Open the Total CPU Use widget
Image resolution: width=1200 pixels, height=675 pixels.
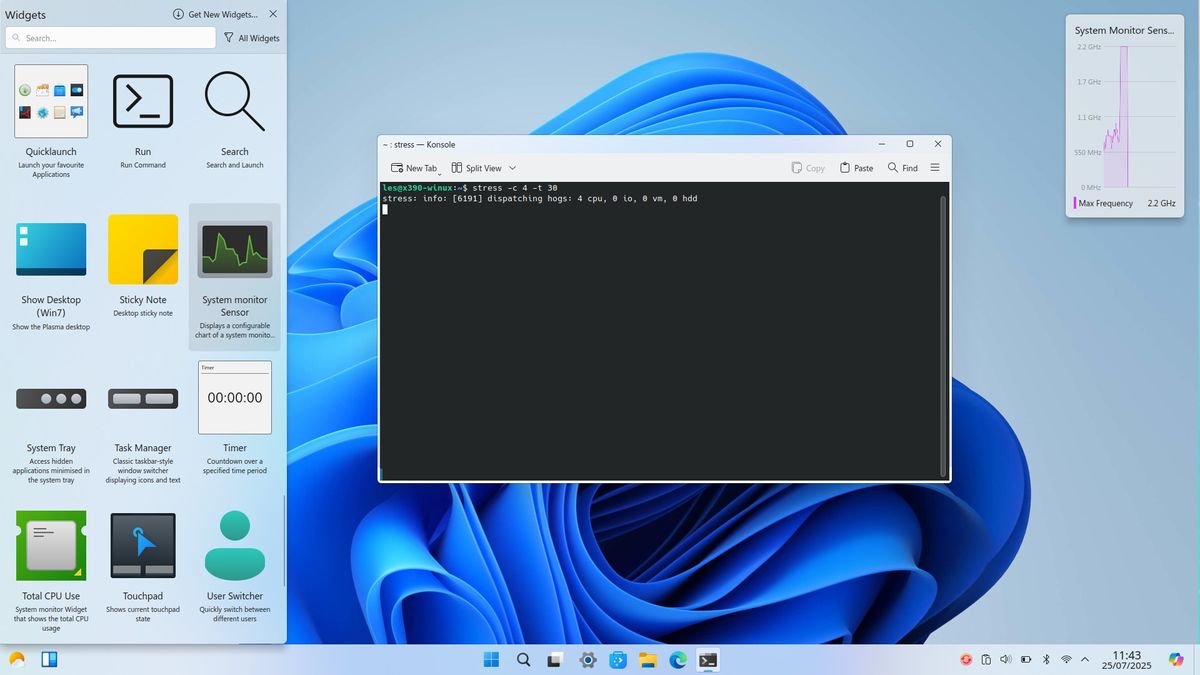coord(51,544)
